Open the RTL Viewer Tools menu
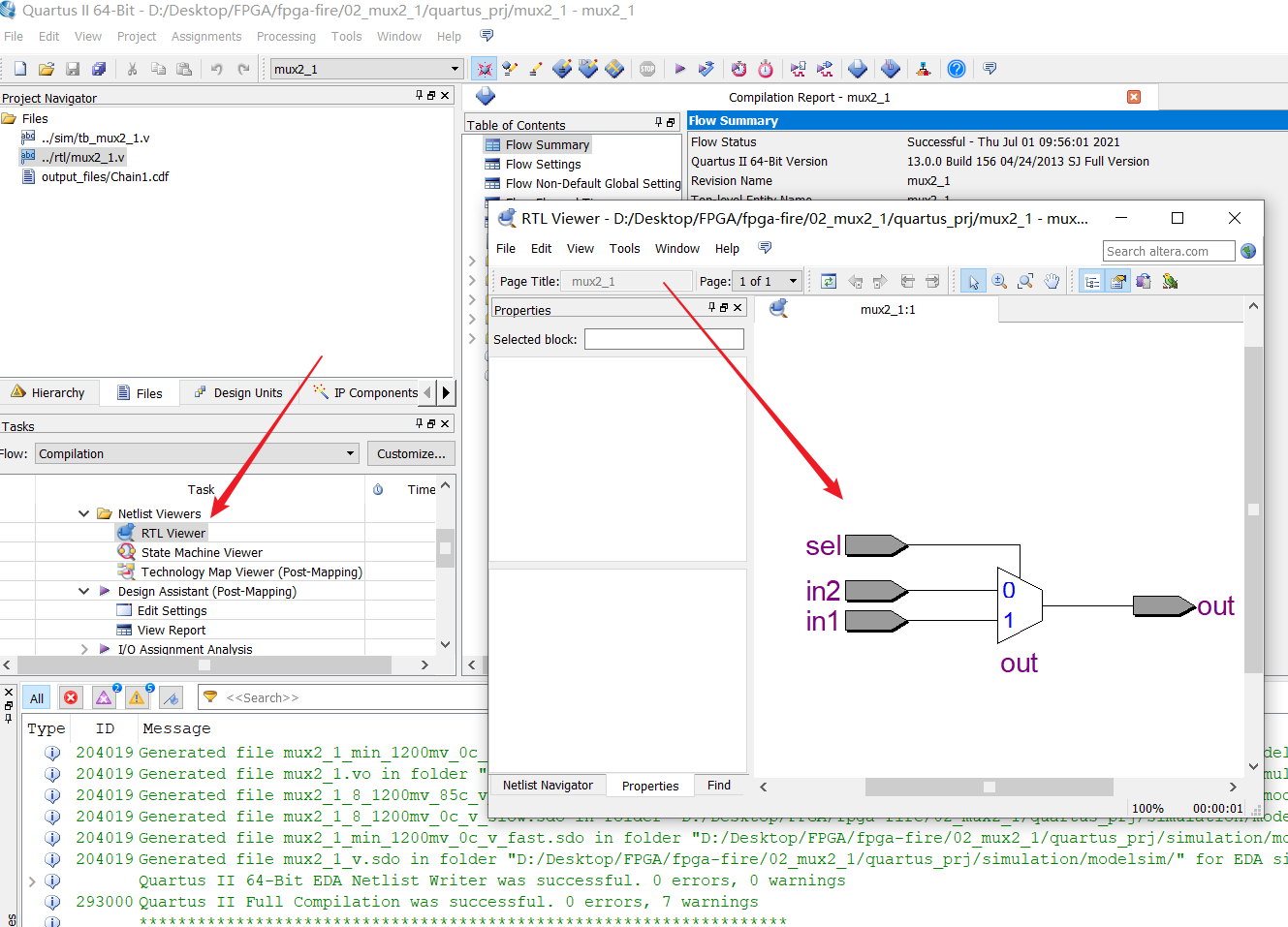This screenshot has height=927, width=1288. [x=624, y=248]
